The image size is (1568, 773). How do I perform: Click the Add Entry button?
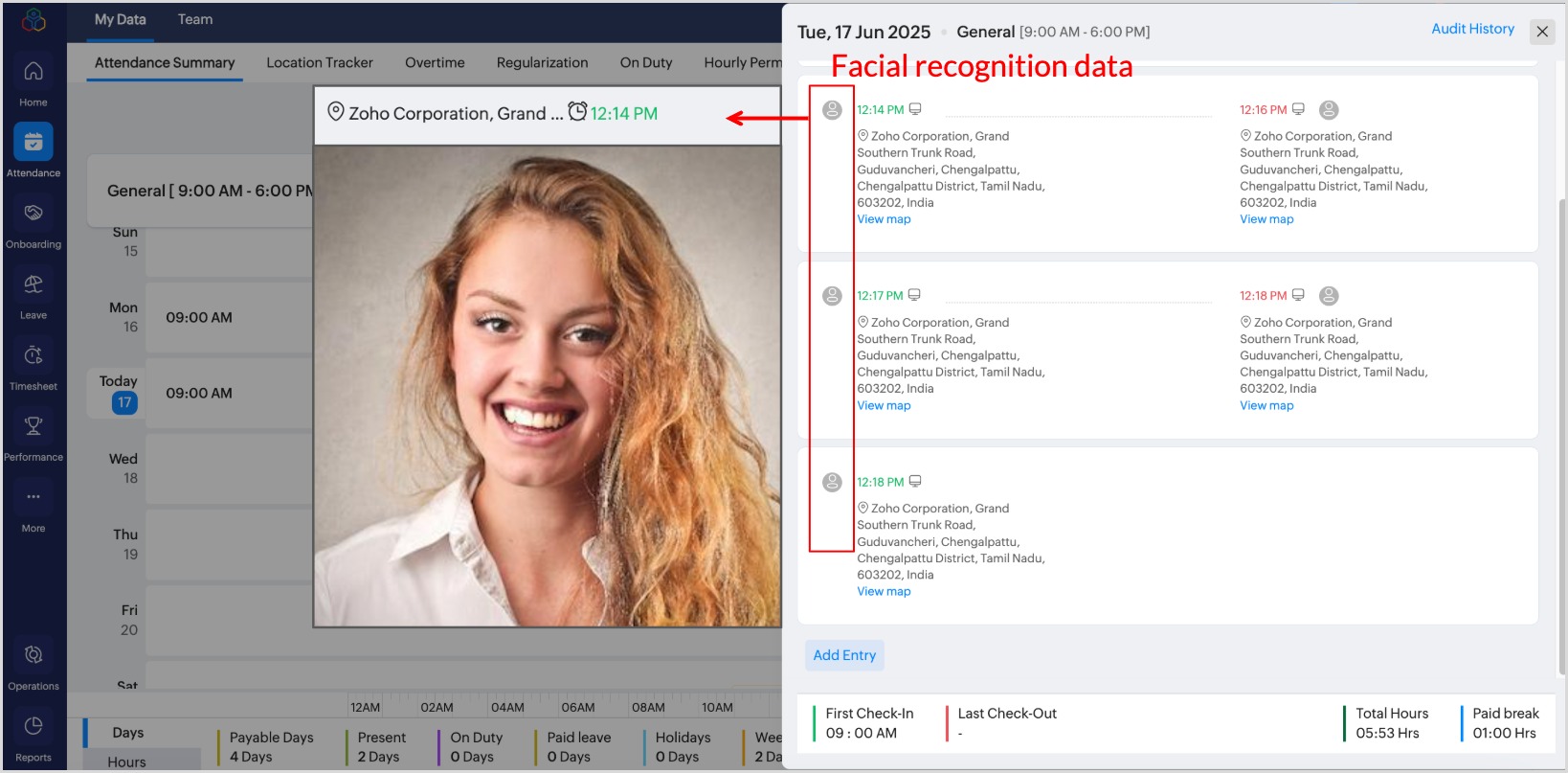point(844,655)
